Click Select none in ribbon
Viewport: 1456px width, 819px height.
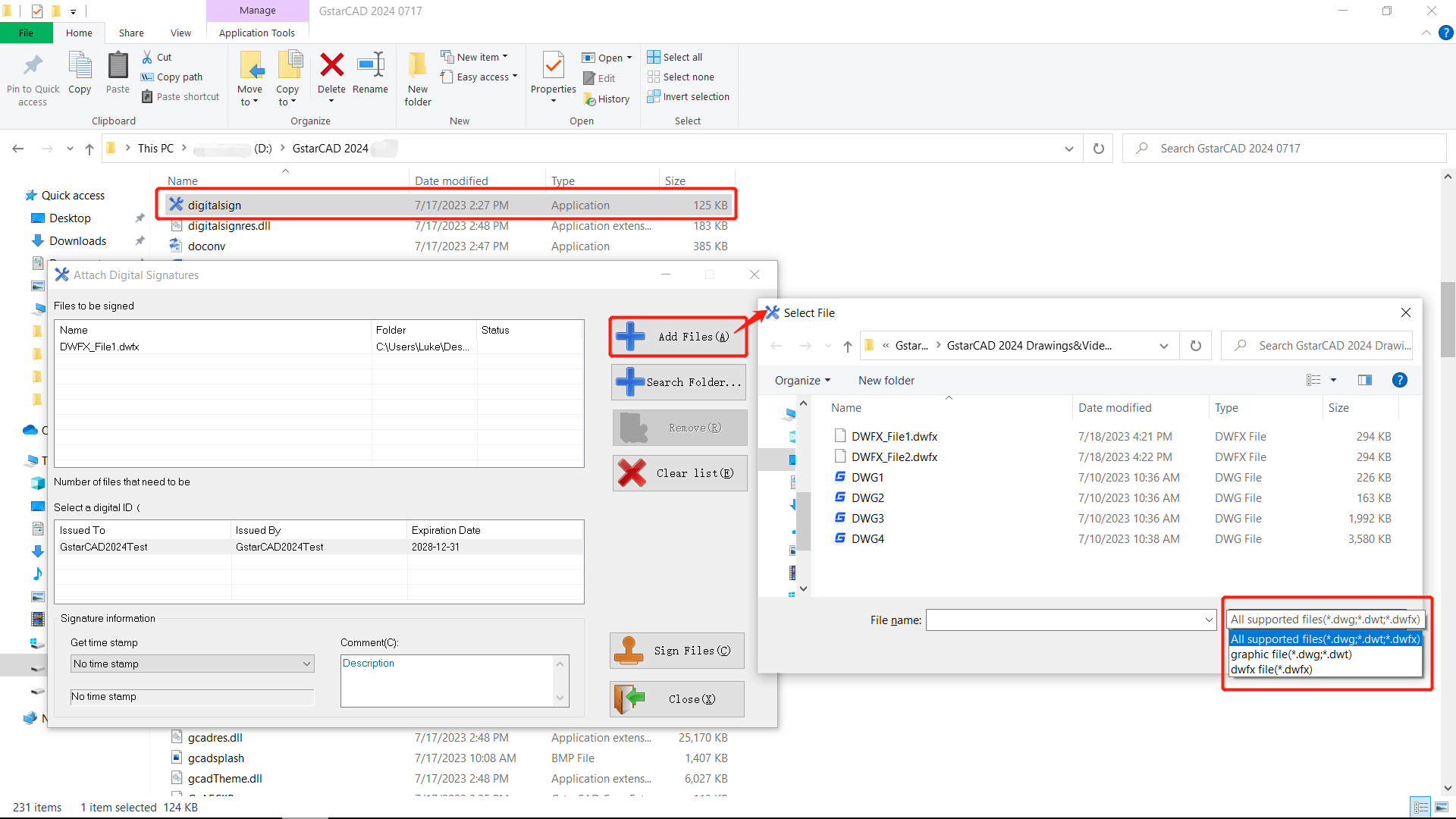(681, 77)
